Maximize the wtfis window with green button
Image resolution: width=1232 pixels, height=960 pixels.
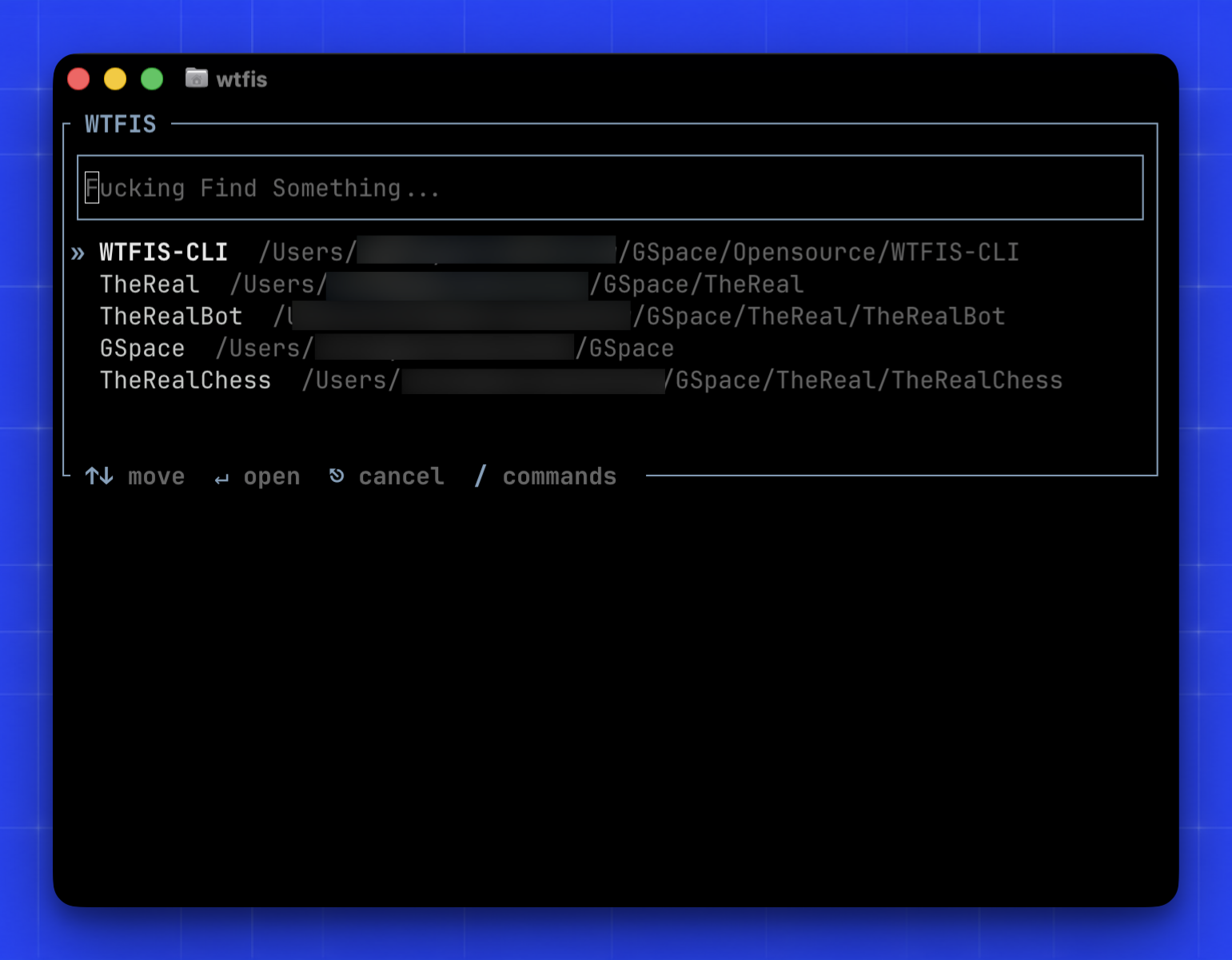coord(152,79)
